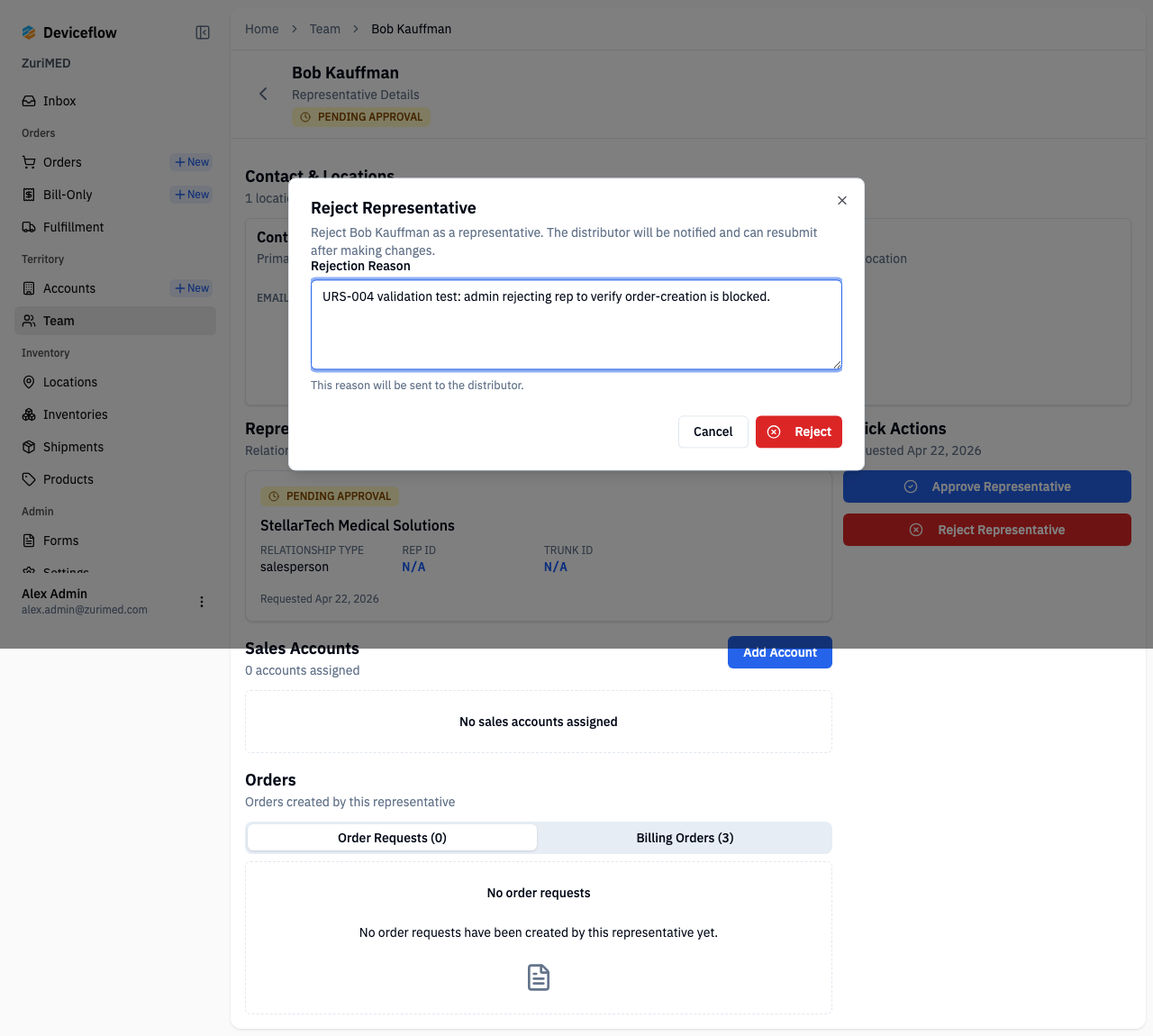The width and height of the screenshot is (1153, 1036).
Task: Open the Inbox page
Action: coord(115,101)
